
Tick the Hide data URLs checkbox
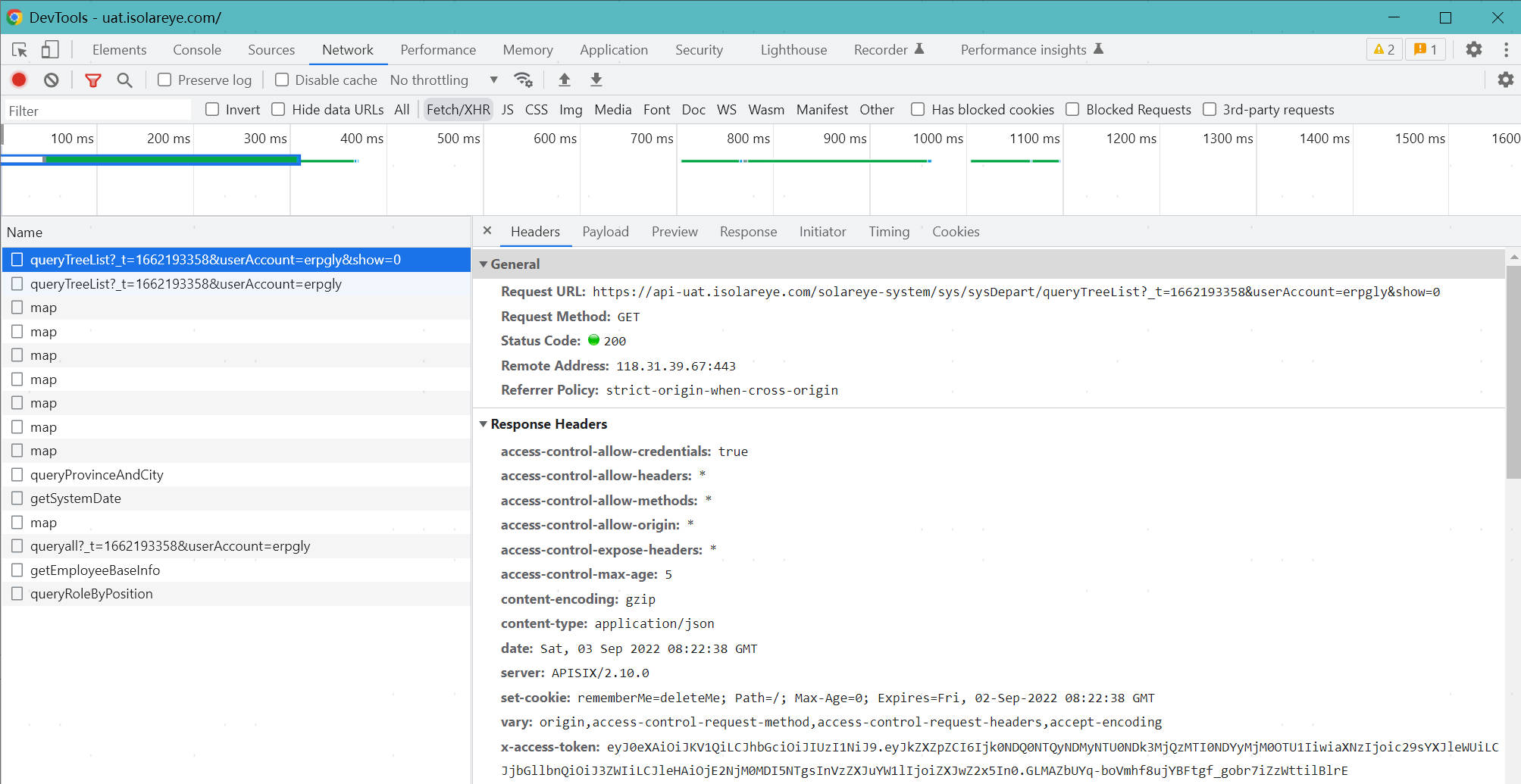point(279,109)
